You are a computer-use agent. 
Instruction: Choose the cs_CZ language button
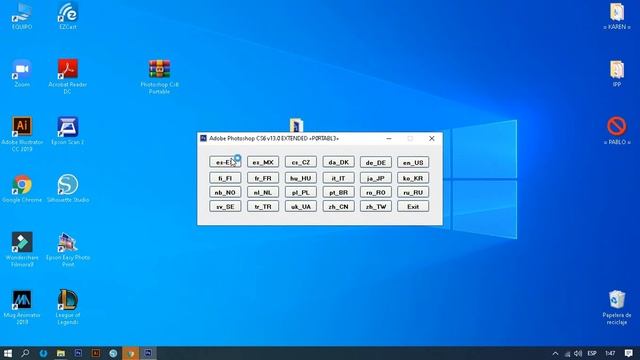(x=301, y=162)
